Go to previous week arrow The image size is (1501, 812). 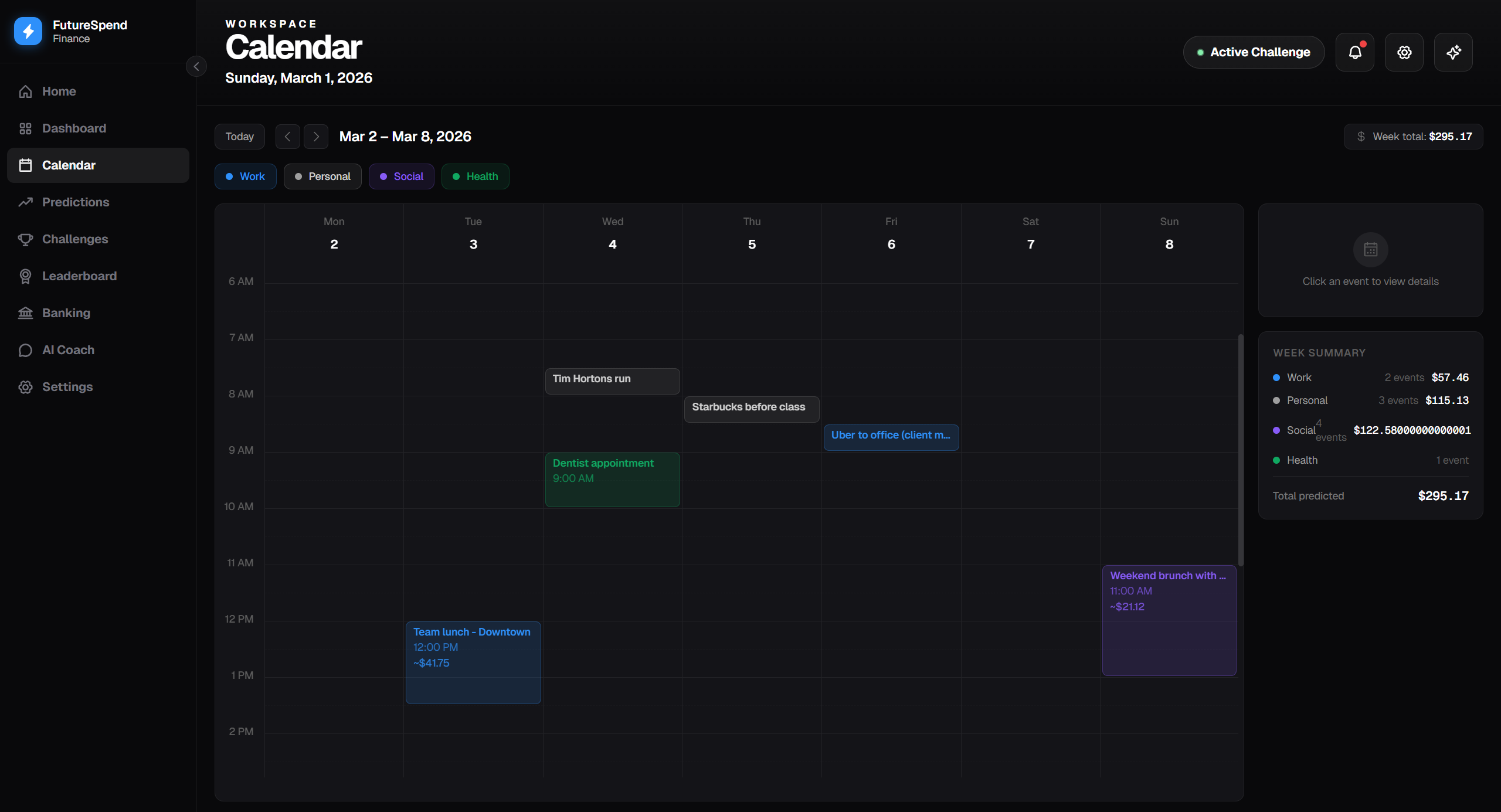pyautogui.click(x=287, y=137)
